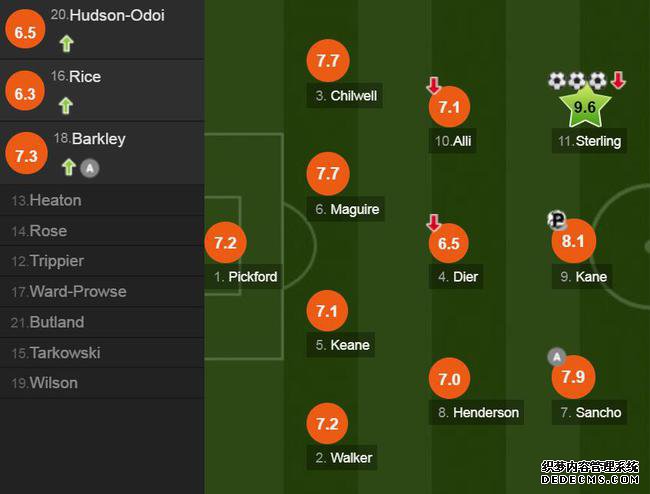This screenshot has height=494, width=650.
Task: Click Sterling's 9.6 star rating icon
Action: pyautogui.click(x=585, y=107)
